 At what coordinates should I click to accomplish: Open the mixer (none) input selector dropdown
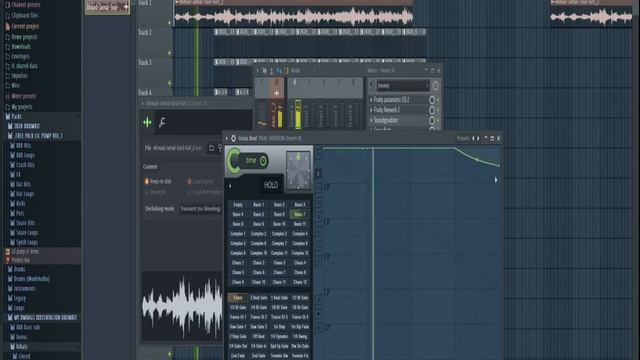coord(402,86)
